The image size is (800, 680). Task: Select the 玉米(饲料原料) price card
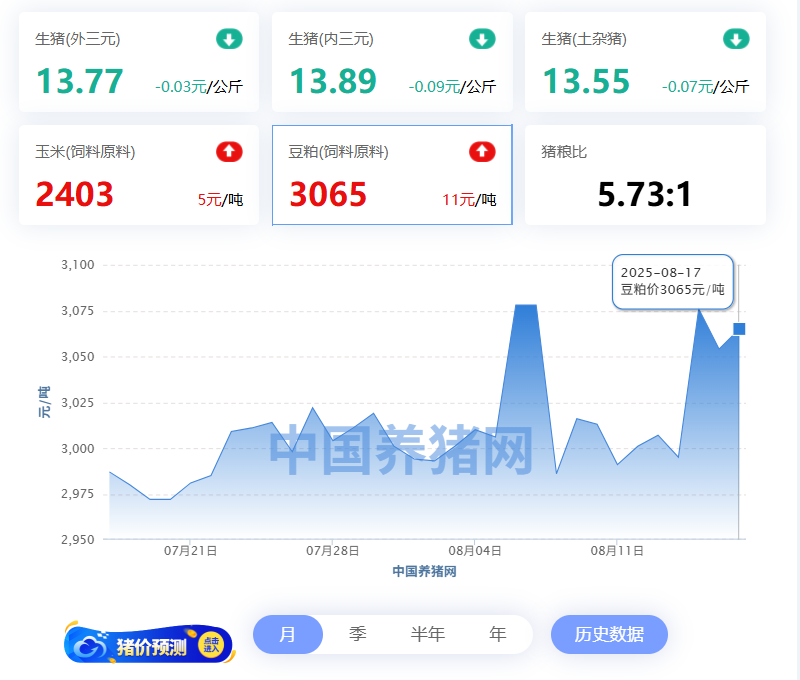tap(139, 174)
